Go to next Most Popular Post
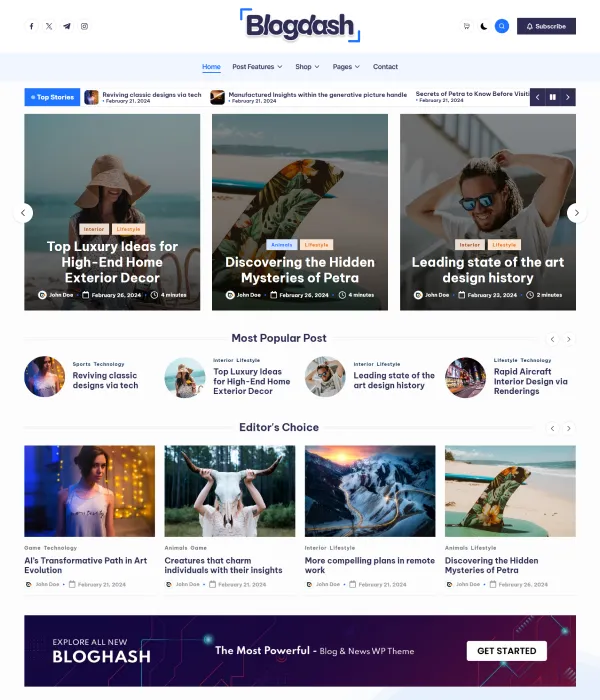Viewport: 600px width, 700px height. tap(568, 339)
